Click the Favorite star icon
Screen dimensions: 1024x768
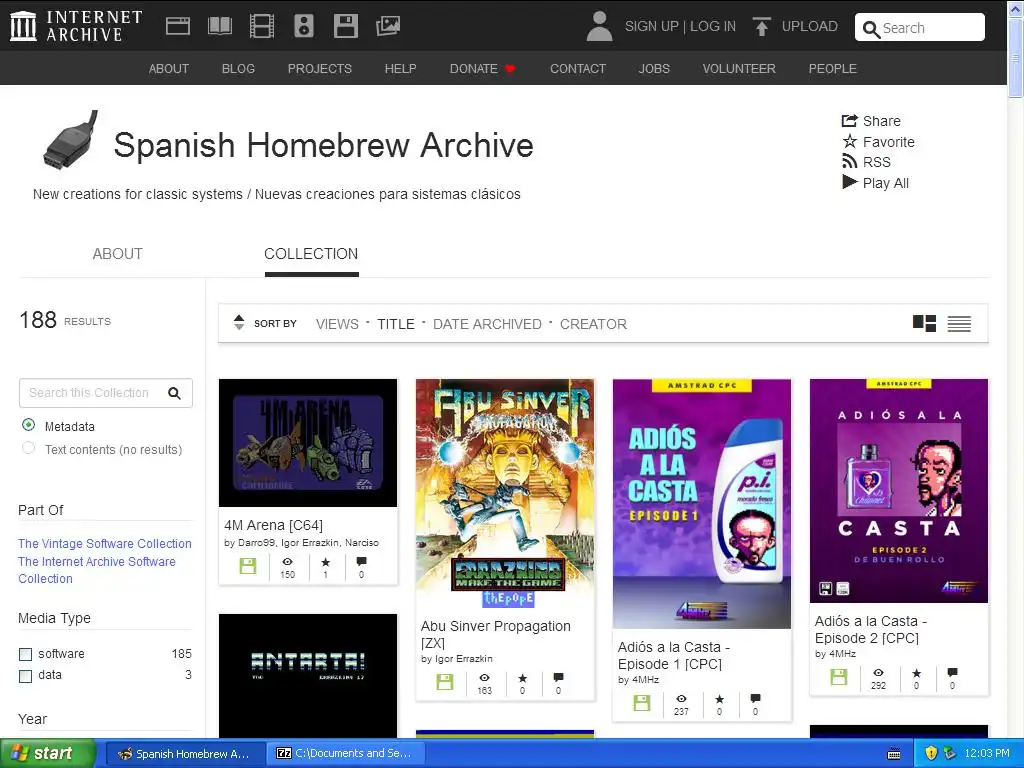(849, 141)
